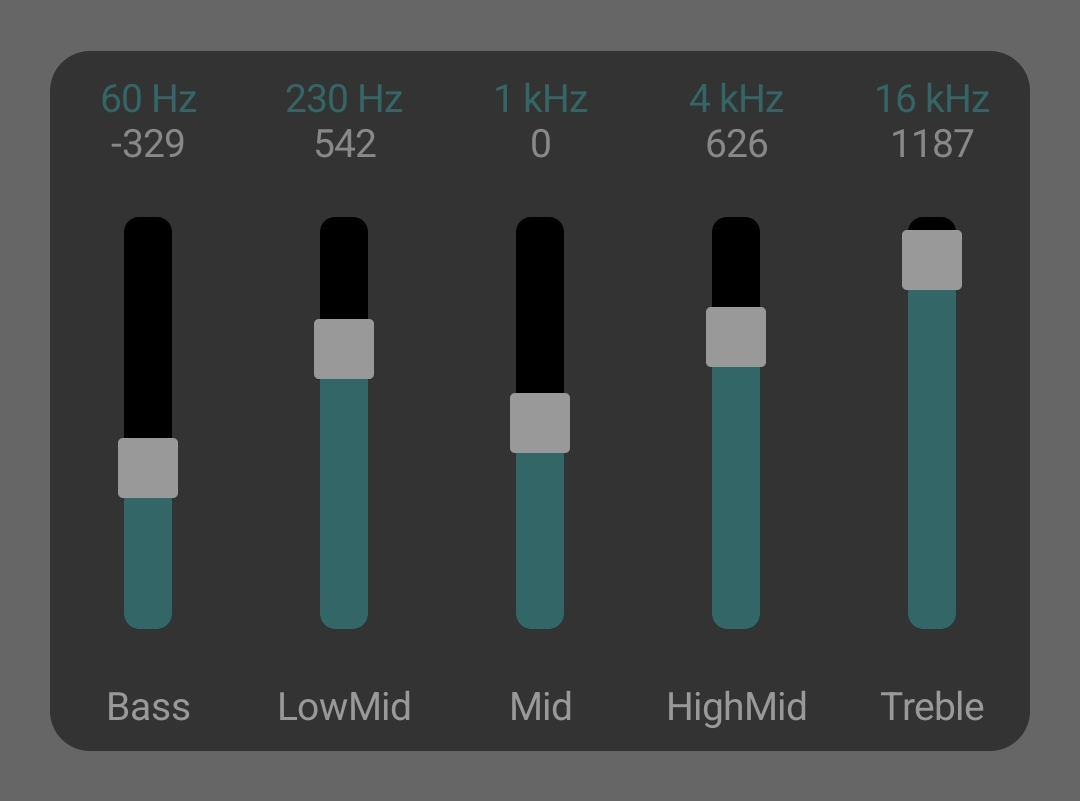This screenshot has width=1080, height=801.
Task: Click the LowMid band label
Action: click(344, 706)
